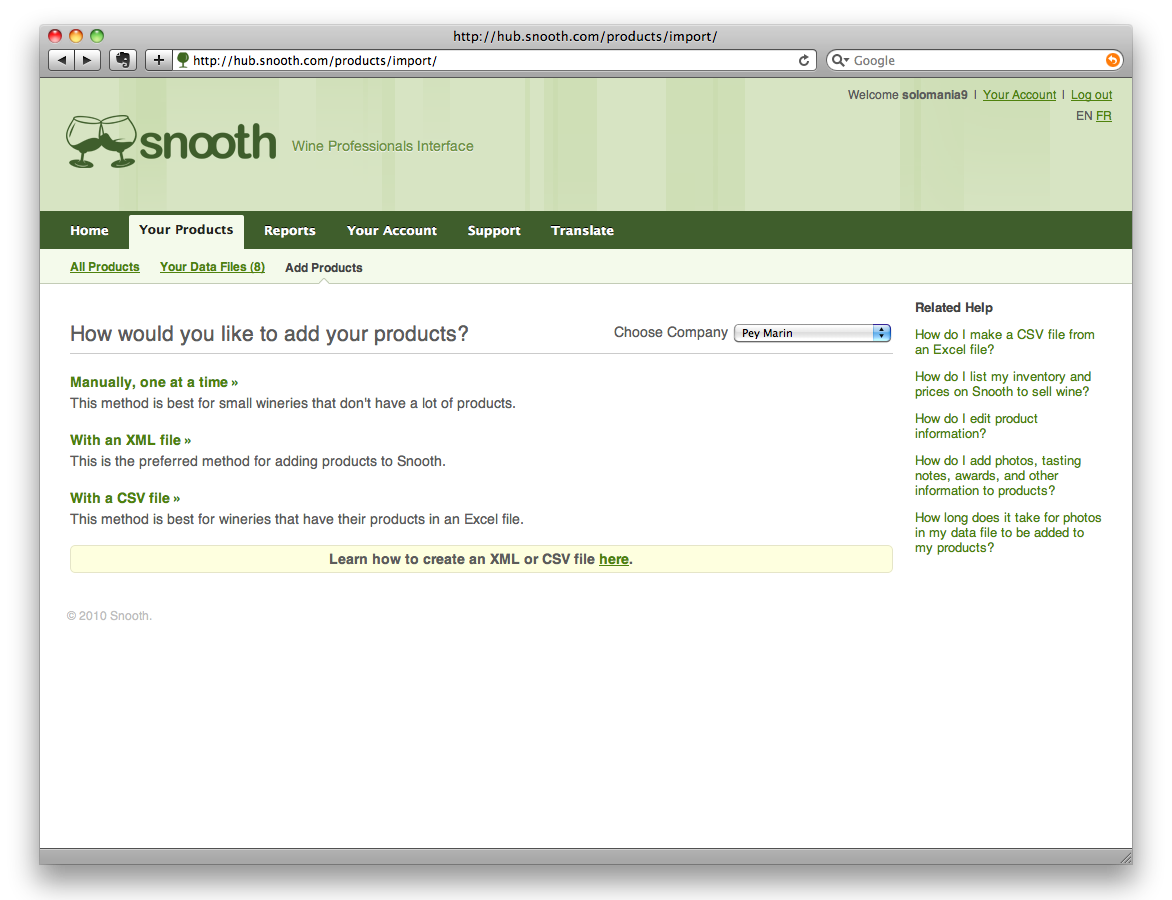Image resolution: width=1172 pixels, height=900 pixels.
Task: Click the Log out link
Action: pos(1091,95)
